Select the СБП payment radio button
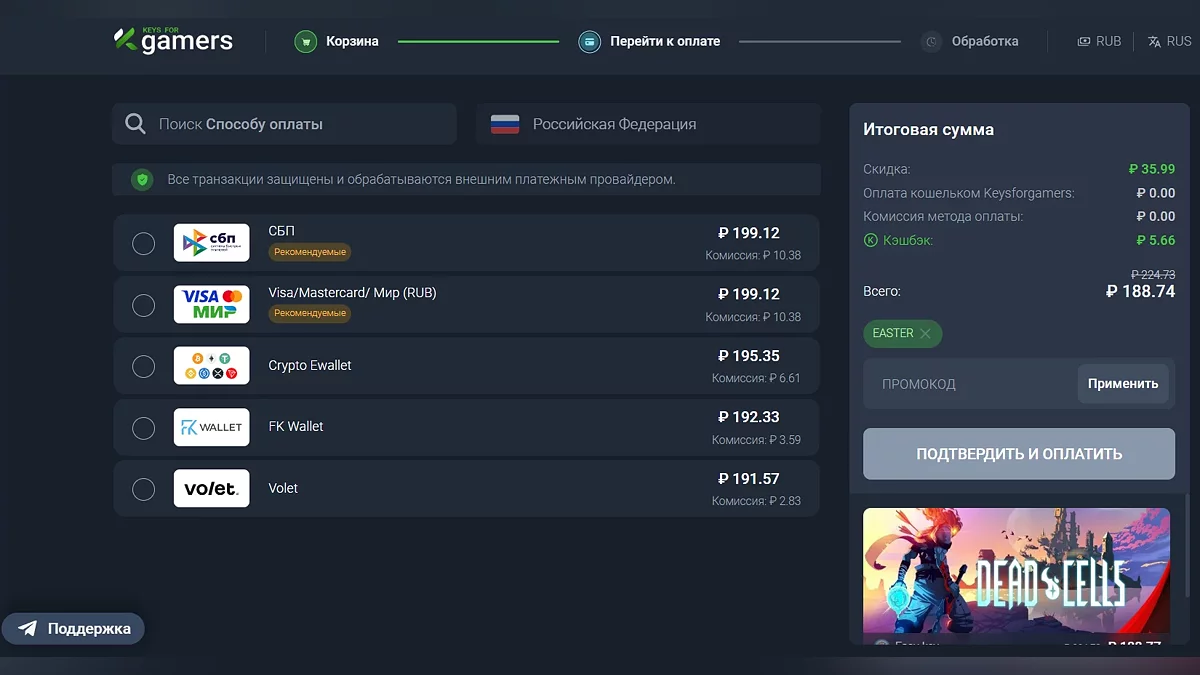This screenshot has width=1200, height=675. (x=143, y=242)
